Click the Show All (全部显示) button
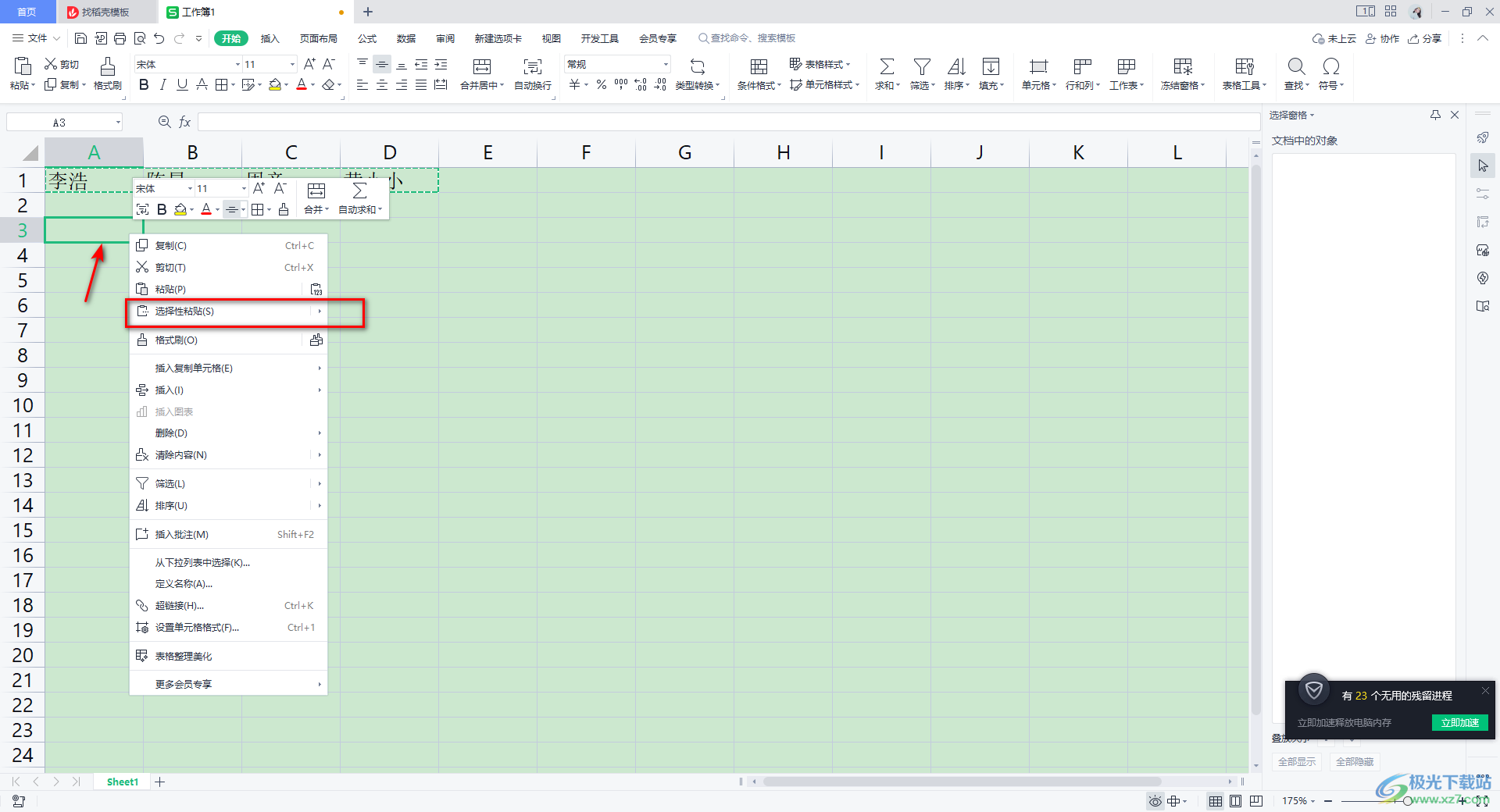The width and height of the screenshot is (1500, 812). coord(1297,761)
